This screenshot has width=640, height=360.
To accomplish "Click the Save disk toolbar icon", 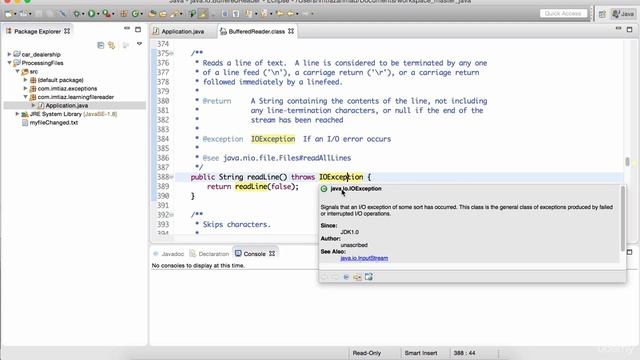I will point(39,14).
